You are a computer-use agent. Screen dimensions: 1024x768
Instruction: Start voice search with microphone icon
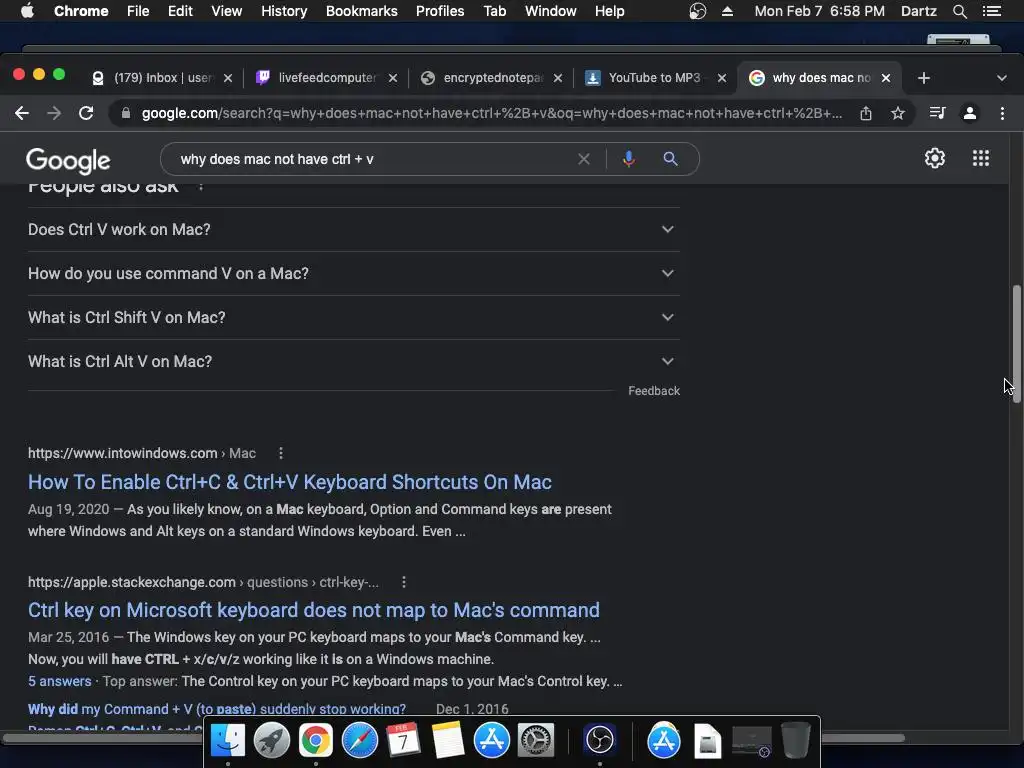[x=629, y=159]
